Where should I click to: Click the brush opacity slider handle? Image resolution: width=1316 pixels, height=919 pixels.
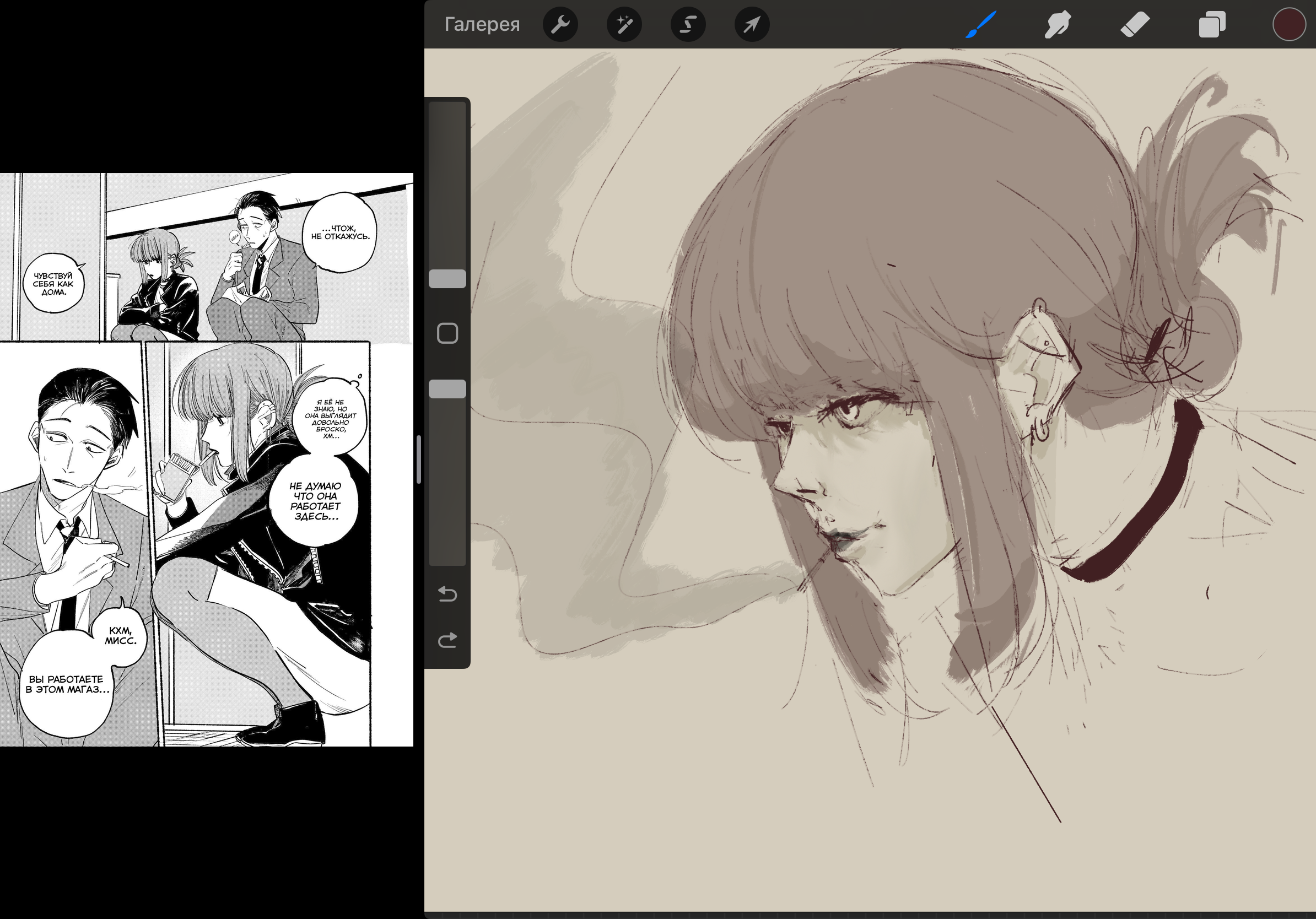pyautogui.click(x=447, y=389)
